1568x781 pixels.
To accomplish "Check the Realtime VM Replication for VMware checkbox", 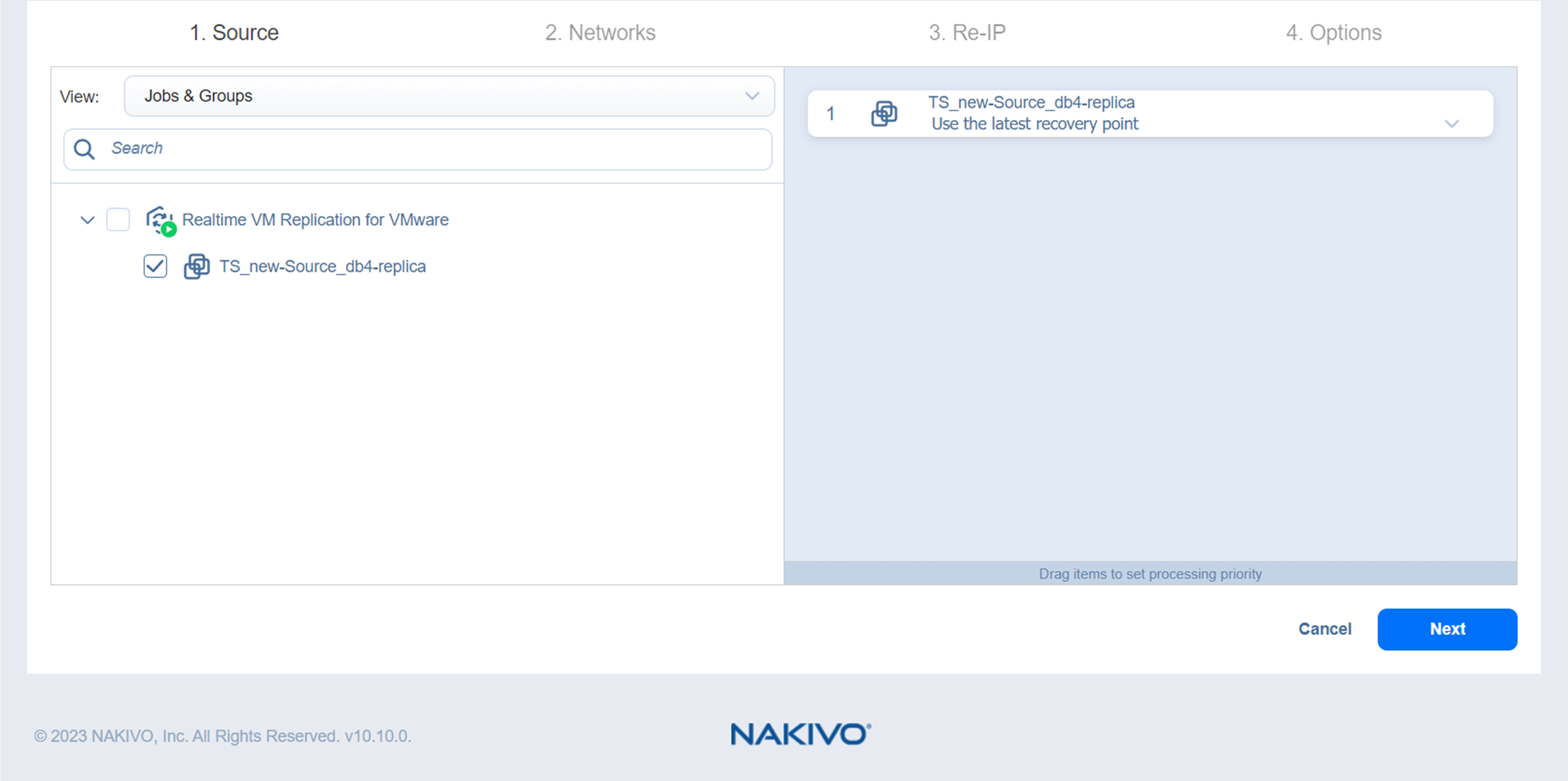I will click(x=118, y=219).
